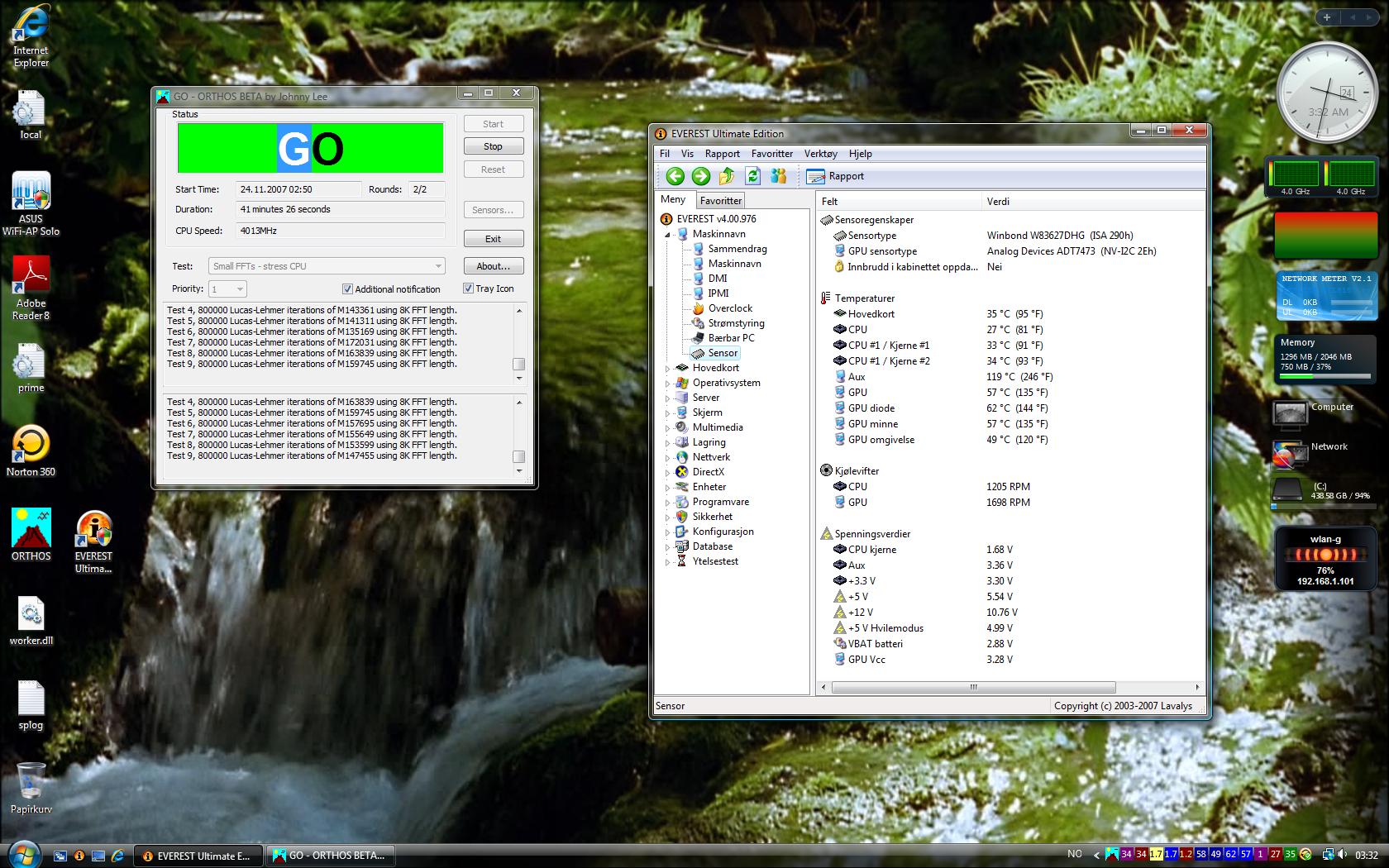Screen dimensions: 1389x868
Task: Toggle the Additional notification checkbox
Action: pos(348,289)
